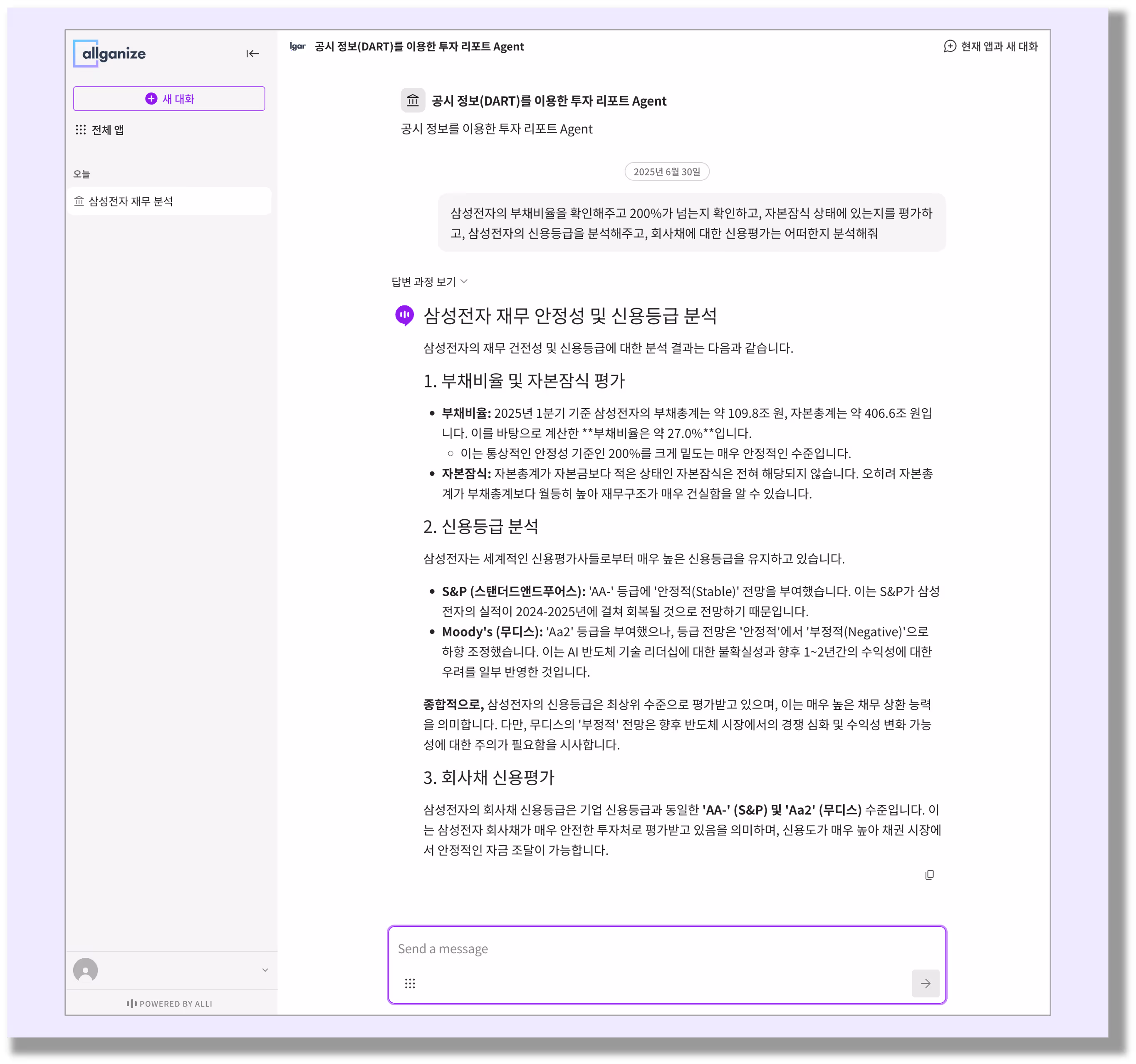The height and width of the screenshot is (1064, 1136).
Task: Click heading 삼성전자 재무 안정성 및 신용등급 분석
Action: click(x=570, y=315)
